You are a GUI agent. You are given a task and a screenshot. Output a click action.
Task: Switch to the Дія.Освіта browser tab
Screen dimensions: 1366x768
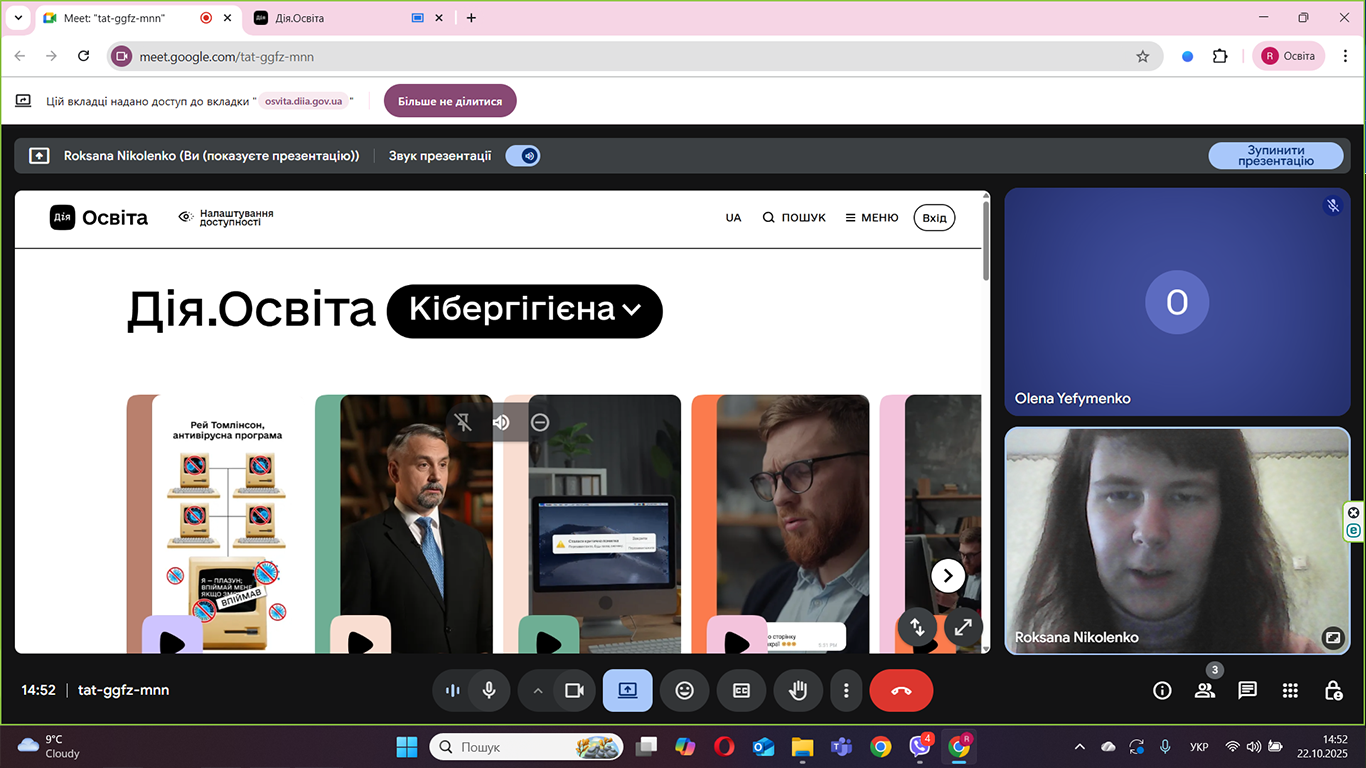click(x=330, y=18)
